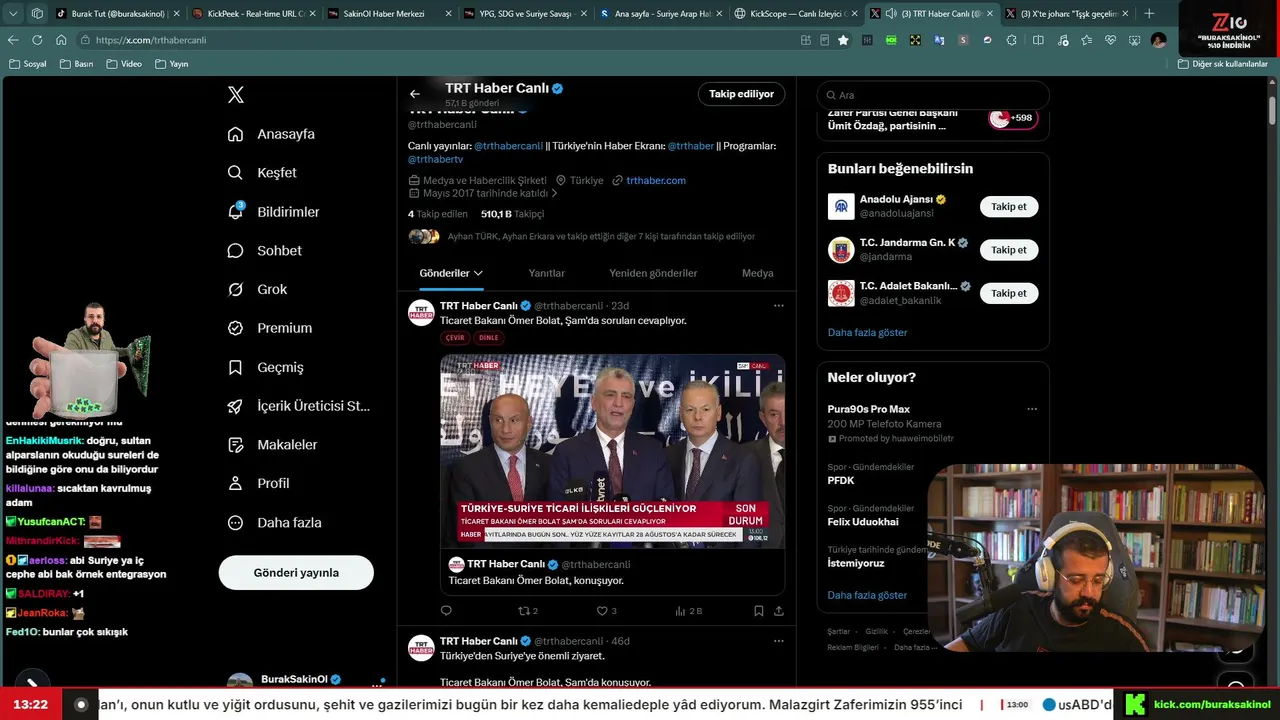1280x720 pixels.
Task: Play the Ömer Bolat video thumbnail
Action: [x=612, y=451]
